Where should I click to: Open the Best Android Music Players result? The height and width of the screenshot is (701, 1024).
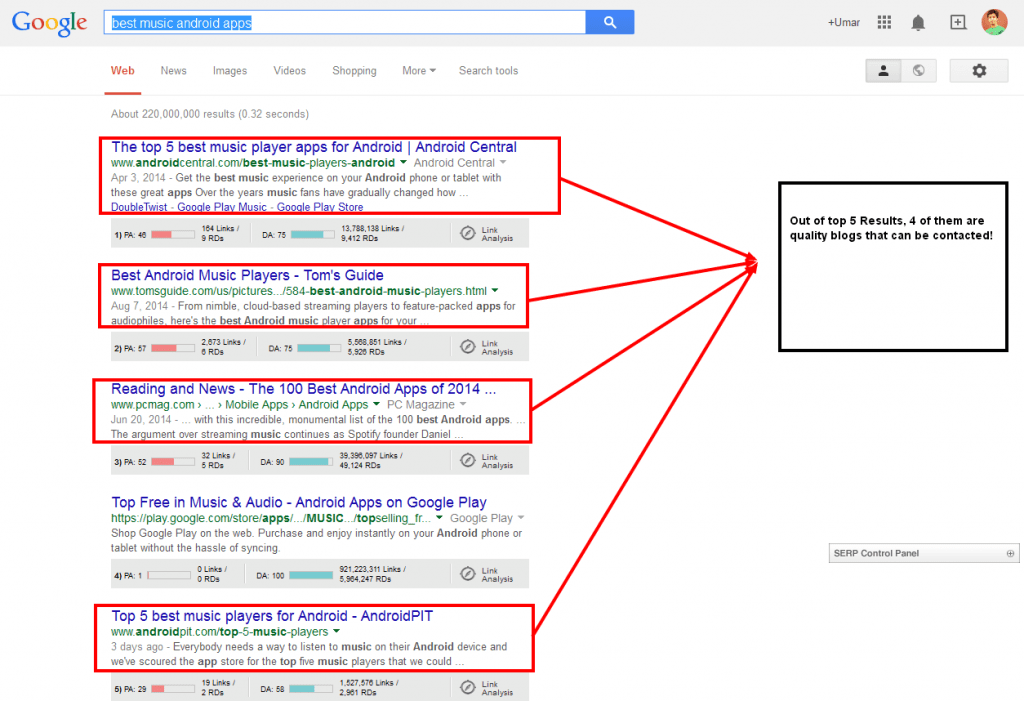247,275
